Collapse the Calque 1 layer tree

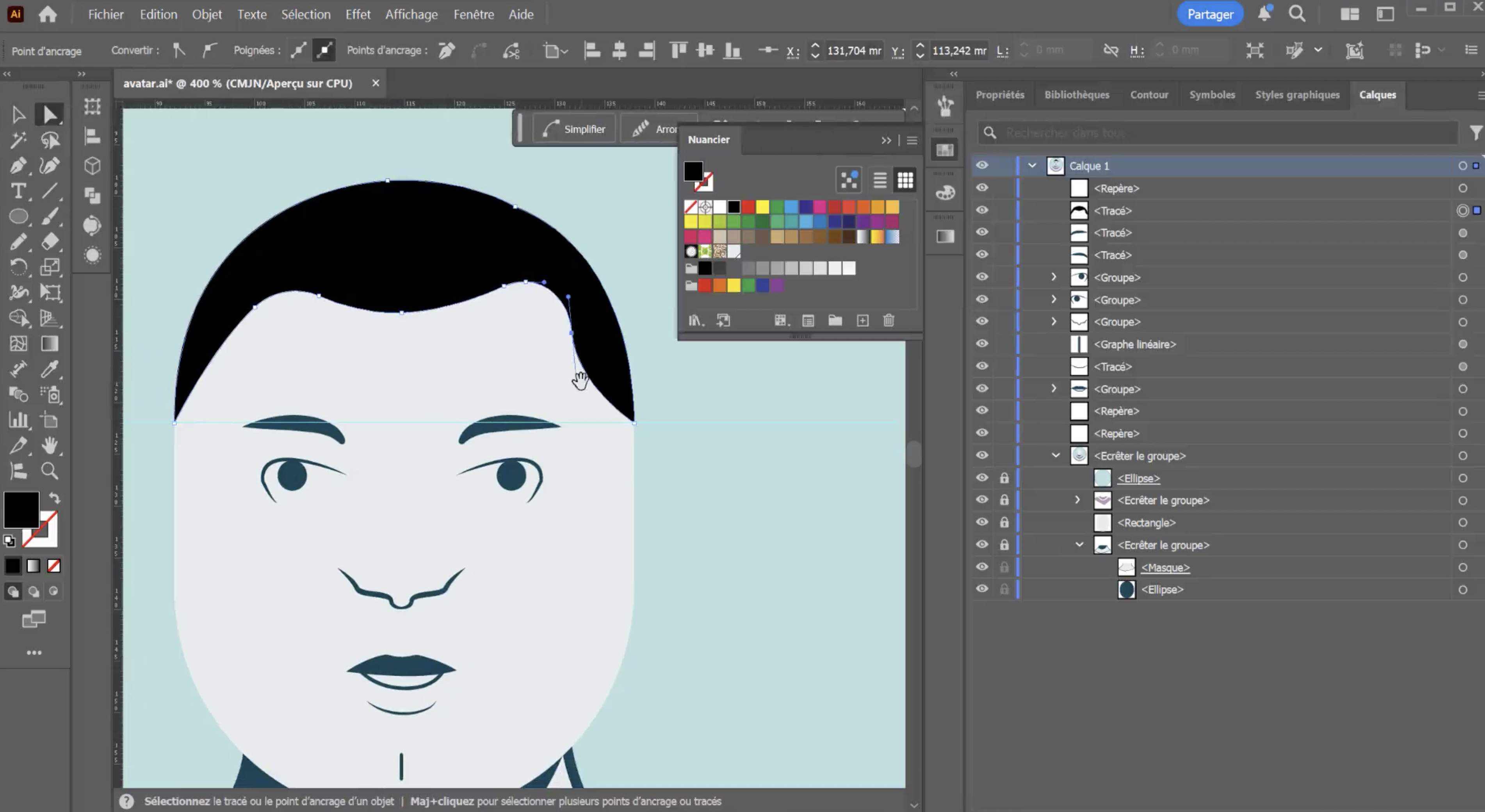tap(1032, 166)
